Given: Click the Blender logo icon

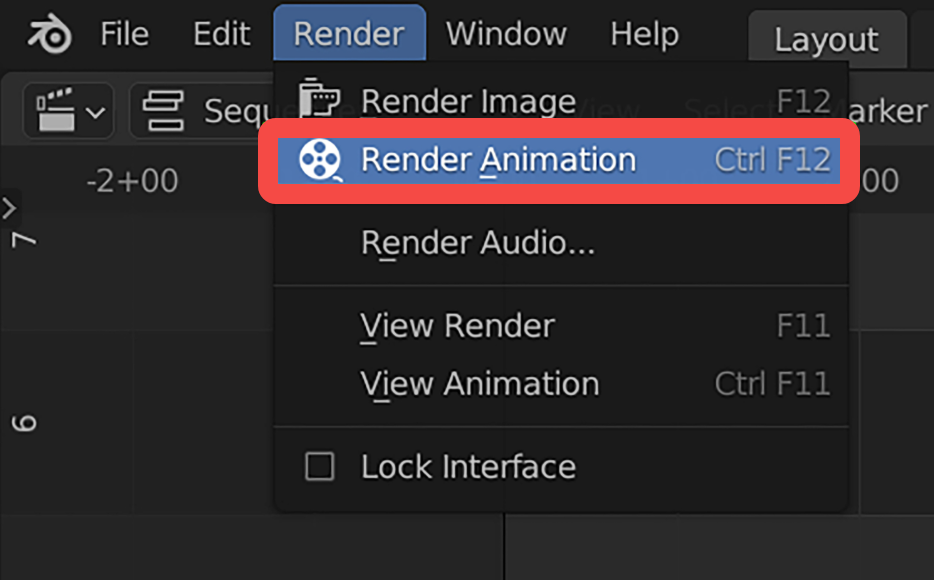Looking at the screenshot, I should click(47, 33).
